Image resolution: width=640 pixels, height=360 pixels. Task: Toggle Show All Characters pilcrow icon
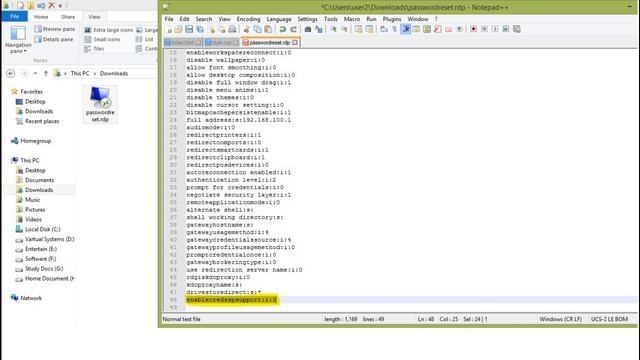[x=394, y=29]
